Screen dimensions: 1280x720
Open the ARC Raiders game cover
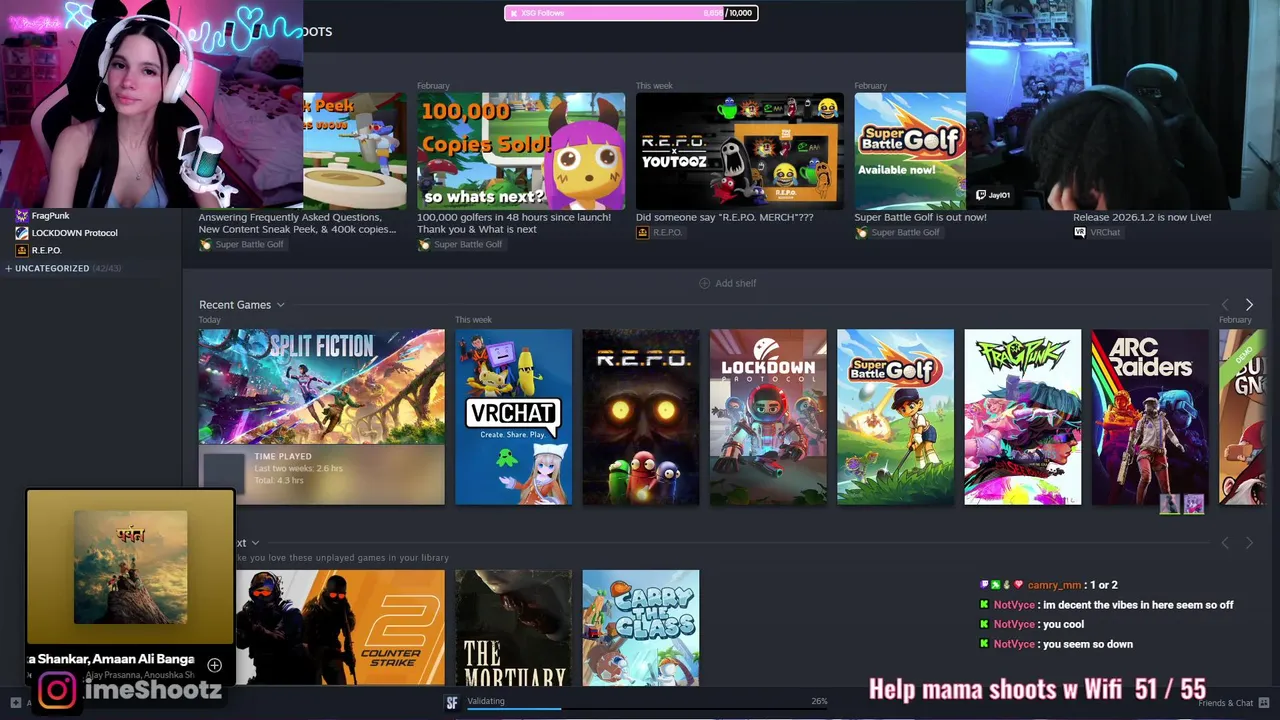pyautogui.click(x=1150, y=417)
